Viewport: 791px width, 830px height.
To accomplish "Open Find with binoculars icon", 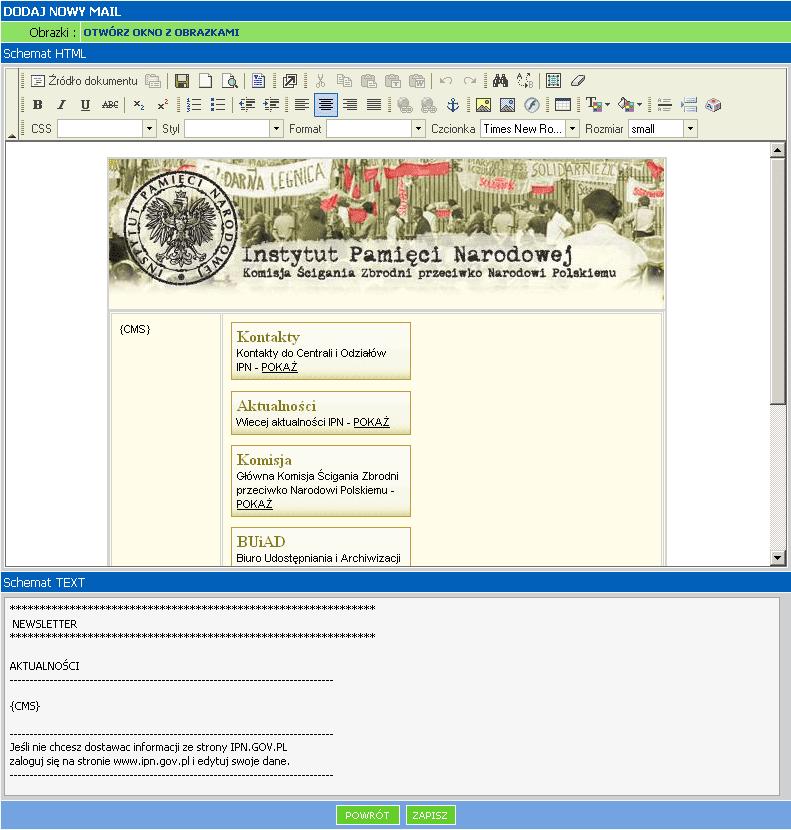I will tap(500, 81).
